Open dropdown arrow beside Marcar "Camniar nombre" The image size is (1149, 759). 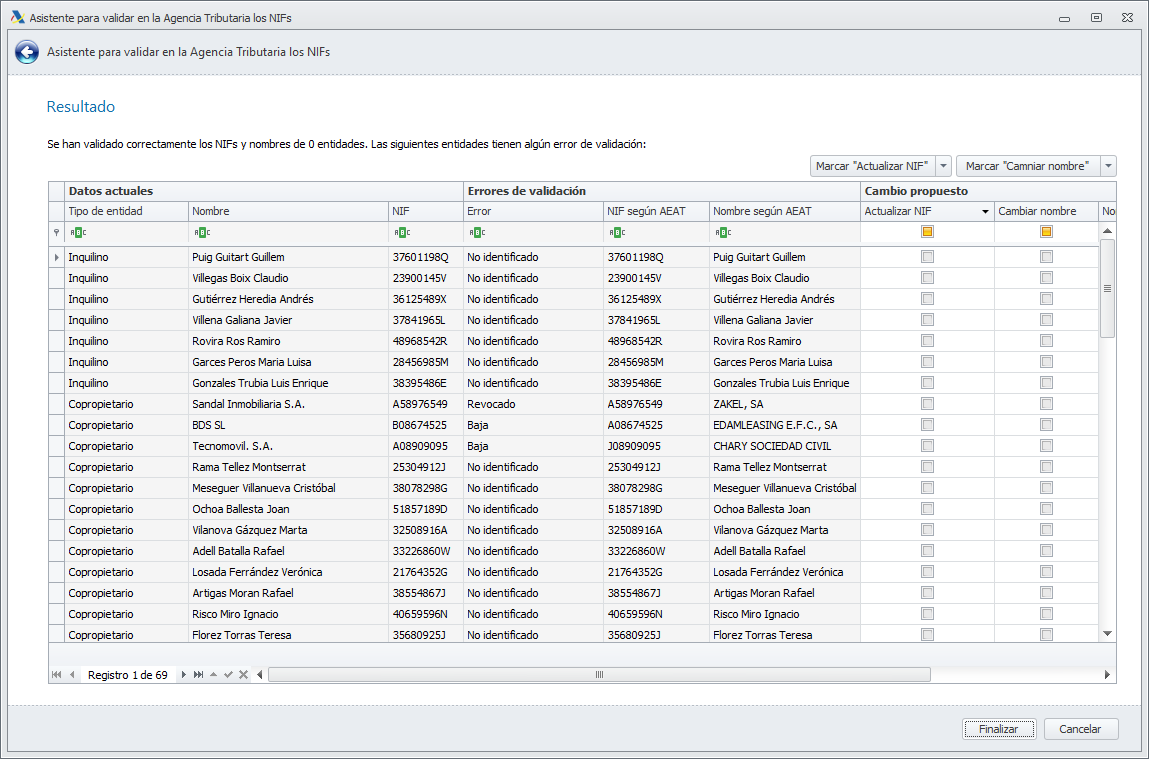(1108, 166)
